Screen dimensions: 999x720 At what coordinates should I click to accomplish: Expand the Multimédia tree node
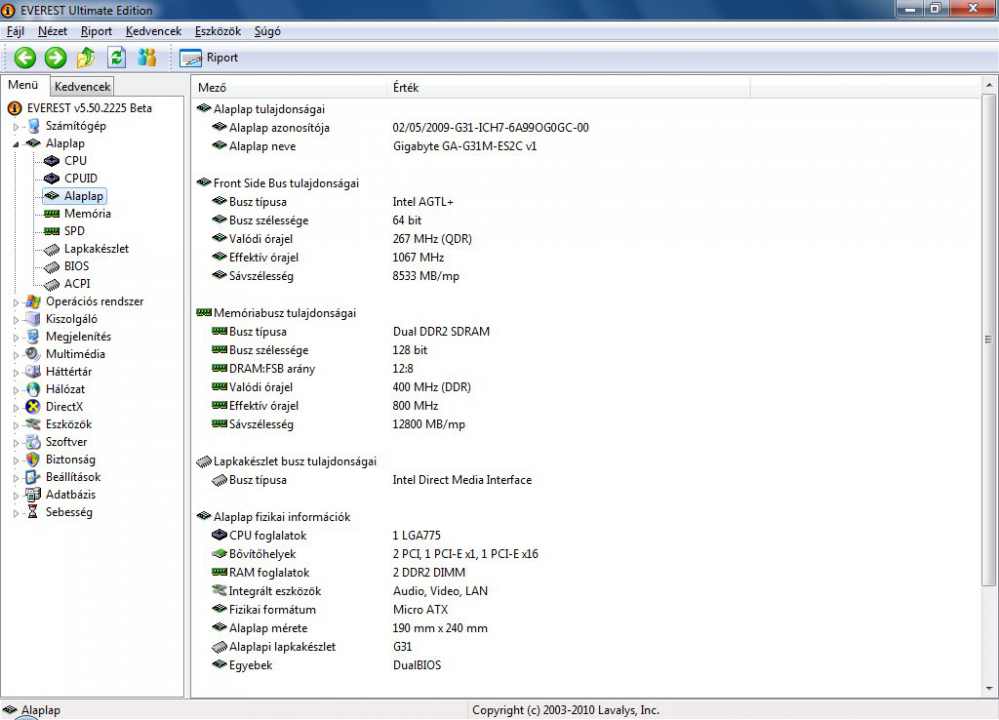pos(16,355)
